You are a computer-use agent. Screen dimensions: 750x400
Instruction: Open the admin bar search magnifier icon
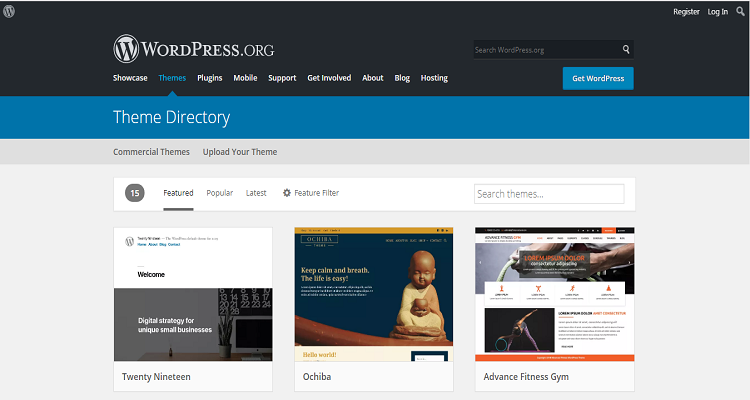click(740, 11)
